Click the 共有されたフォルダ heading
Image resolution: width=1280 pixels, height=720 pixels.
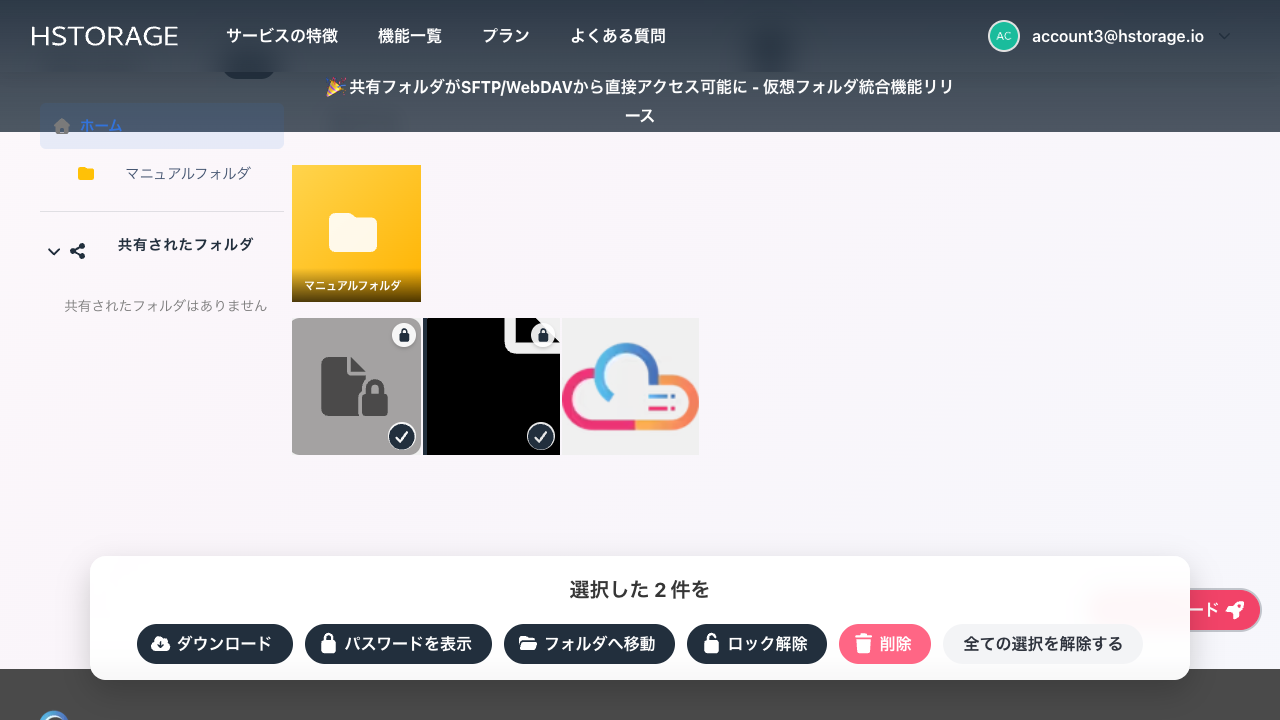185,245
